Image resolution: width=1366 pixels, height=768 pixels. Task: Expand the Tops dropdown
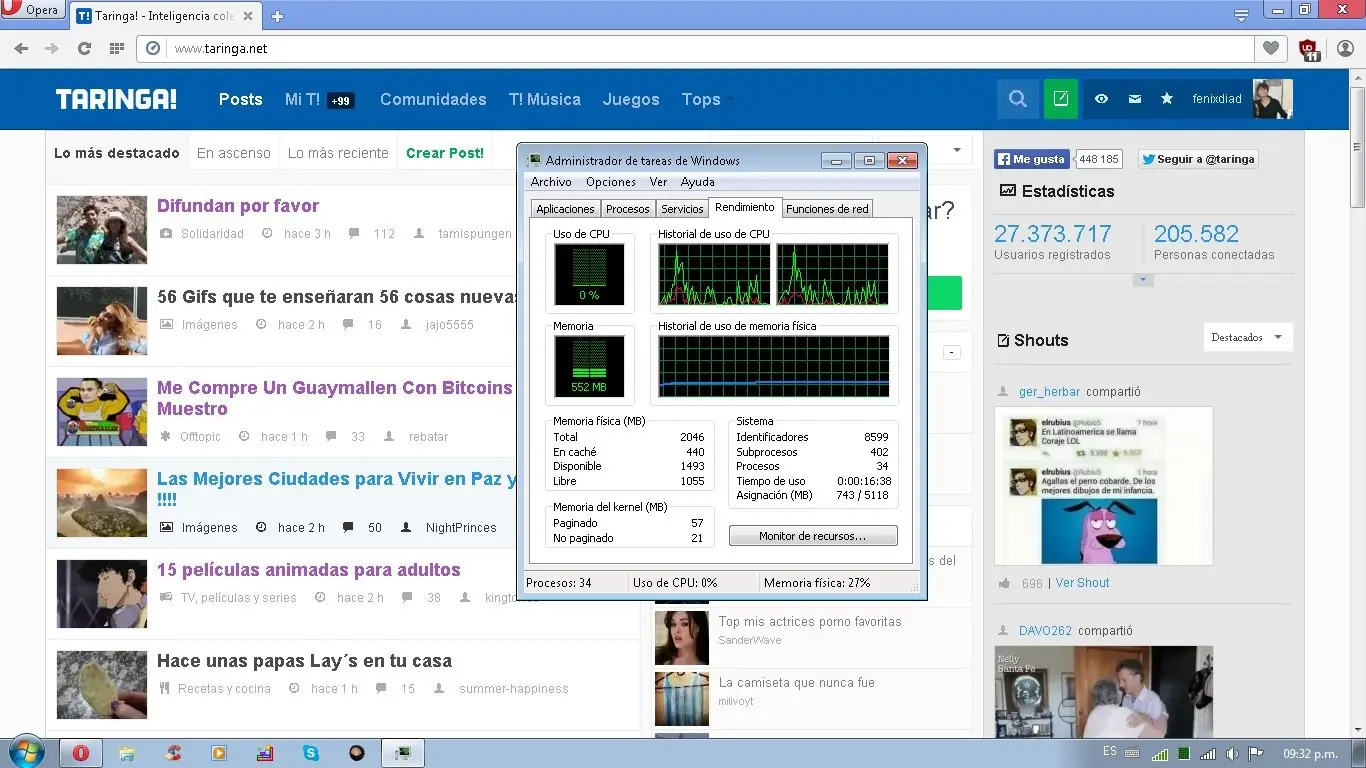(706, 99)
